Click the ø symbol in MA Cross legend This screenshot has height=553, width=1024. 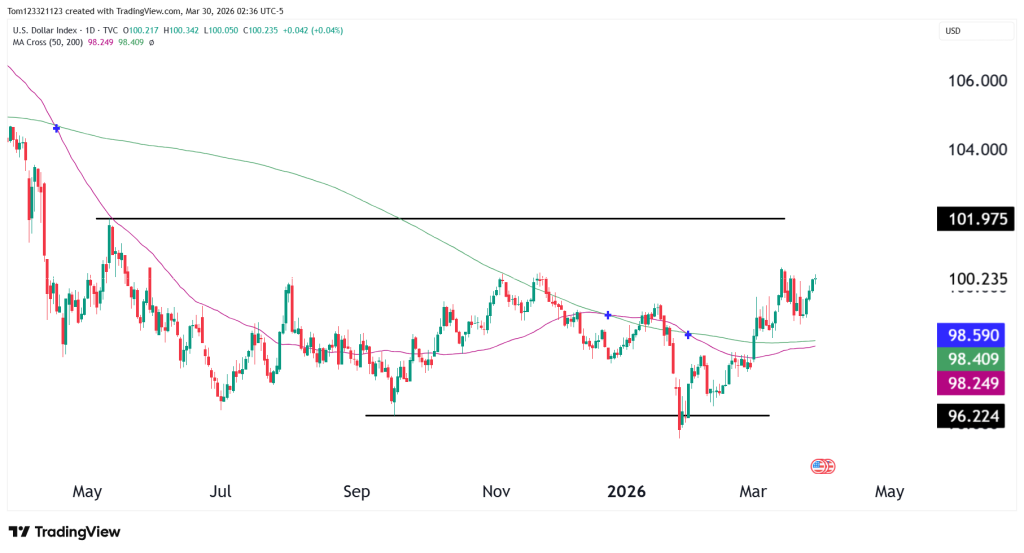[151, 43]
